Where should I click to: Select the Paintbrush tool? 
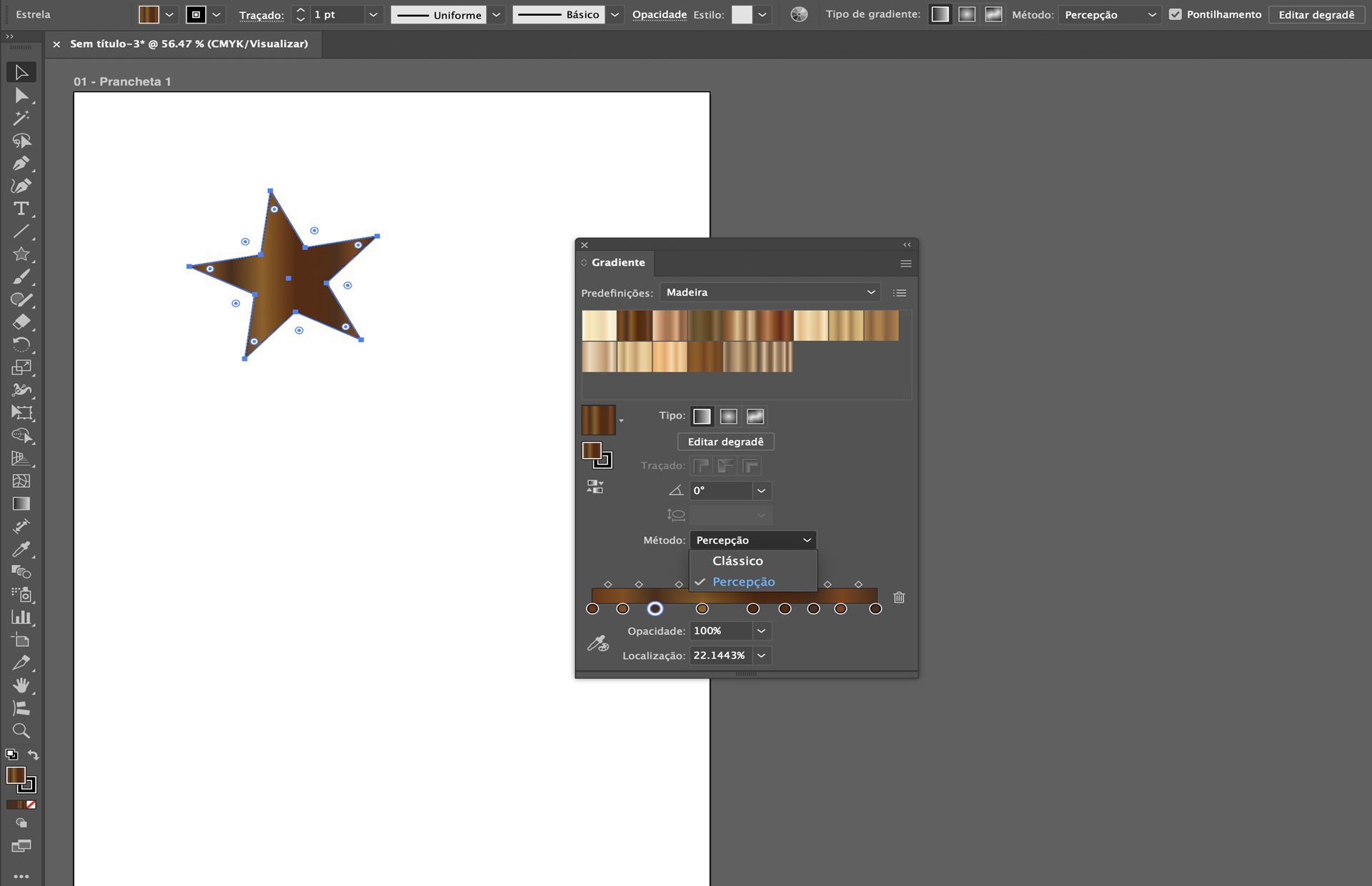click(x=22, y=277)
